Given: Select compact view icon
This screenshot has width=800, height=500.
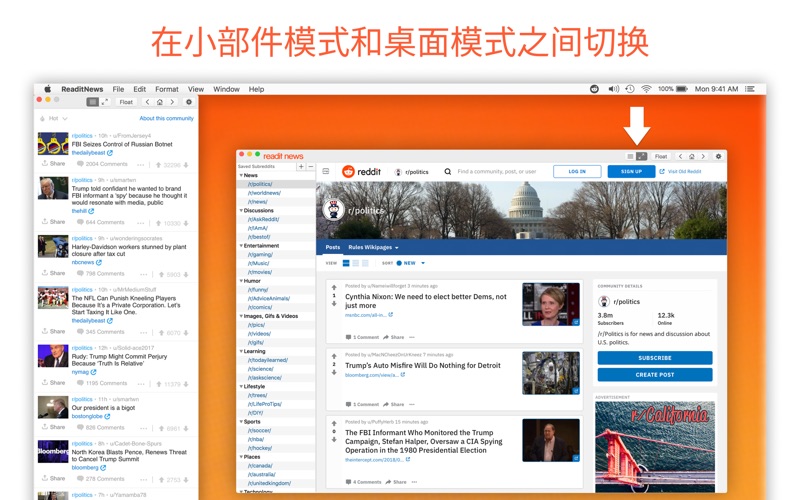Looking at the screenshot, I should (x=365, y=263).
